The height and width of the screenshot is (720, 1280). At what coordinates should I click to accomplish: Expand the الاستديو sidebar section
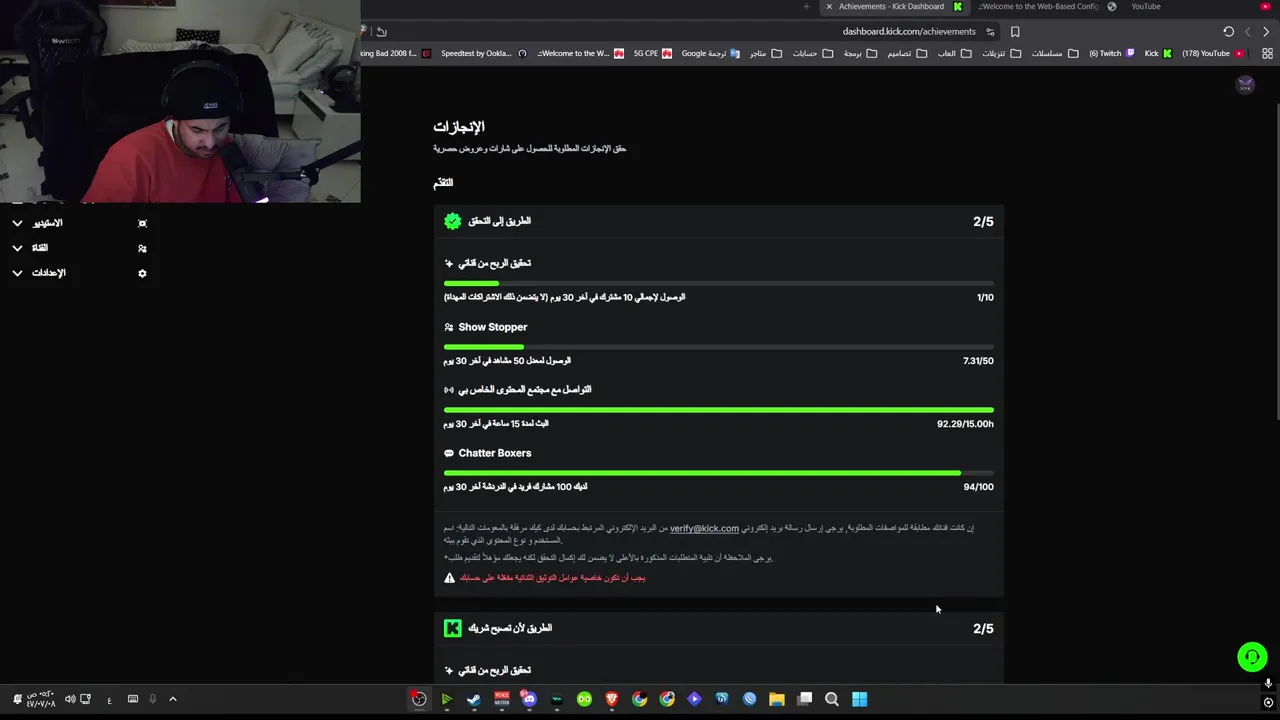(x=80, y=223)
